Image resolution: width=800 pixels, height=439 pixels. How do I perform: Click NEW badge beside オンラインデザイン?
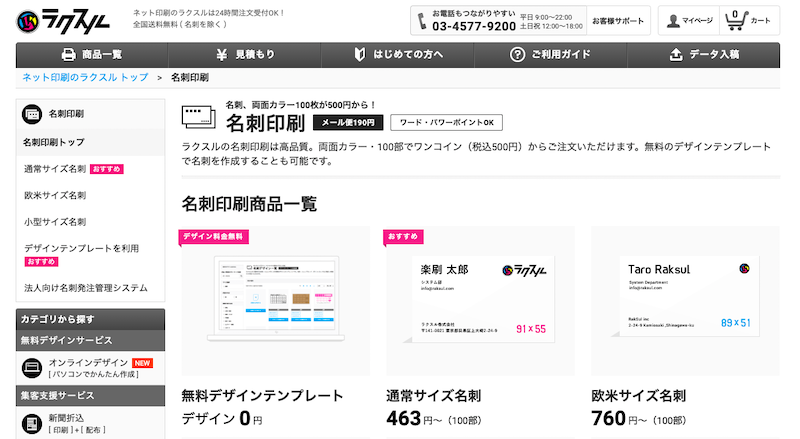[142, 363]
